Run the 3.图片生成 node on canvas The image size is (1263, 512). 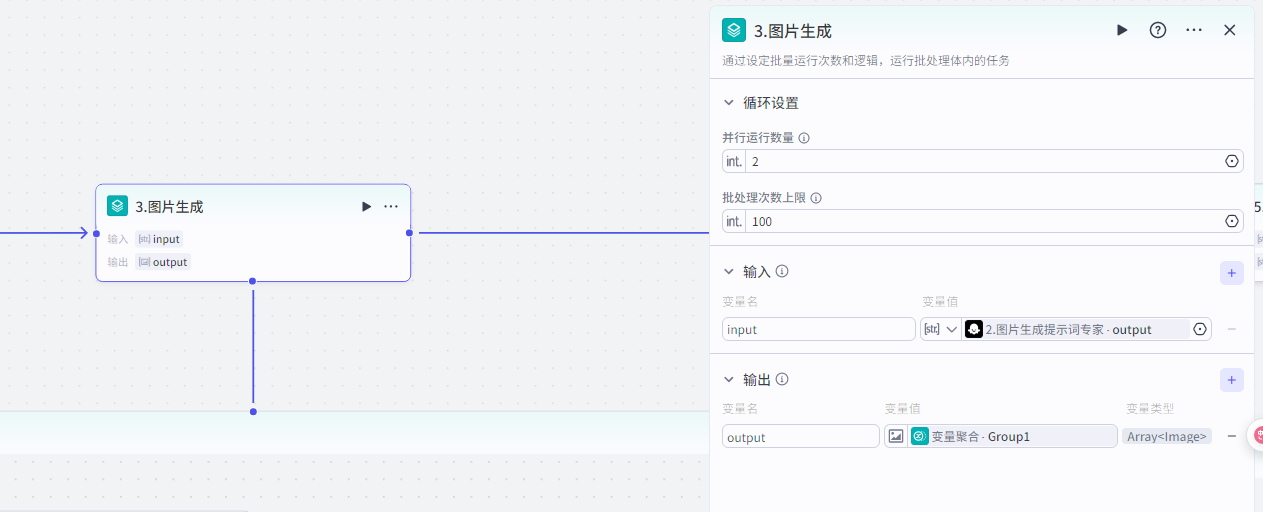(366, 206)
